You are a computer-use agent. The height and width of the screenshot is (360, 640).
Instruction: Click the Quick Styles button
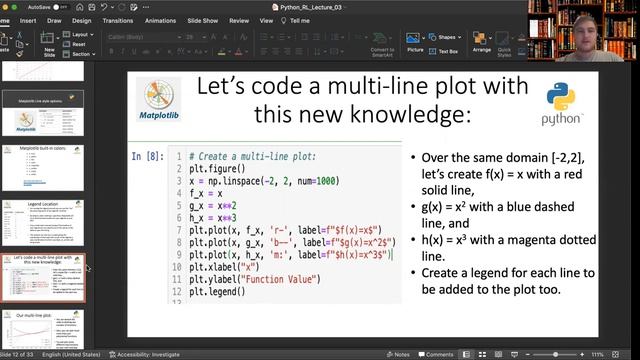(504, 45)
